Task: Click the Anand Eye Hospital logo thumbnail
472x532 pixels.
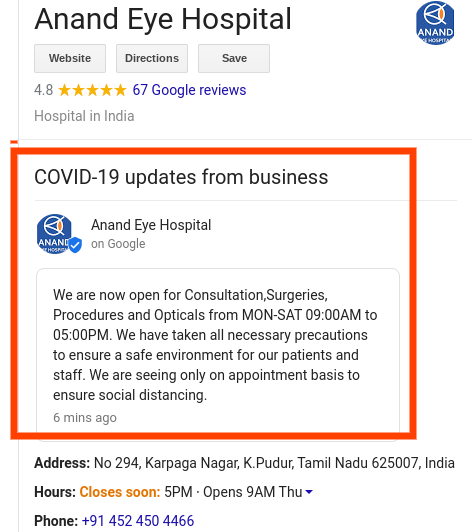Action: [435, 23]
